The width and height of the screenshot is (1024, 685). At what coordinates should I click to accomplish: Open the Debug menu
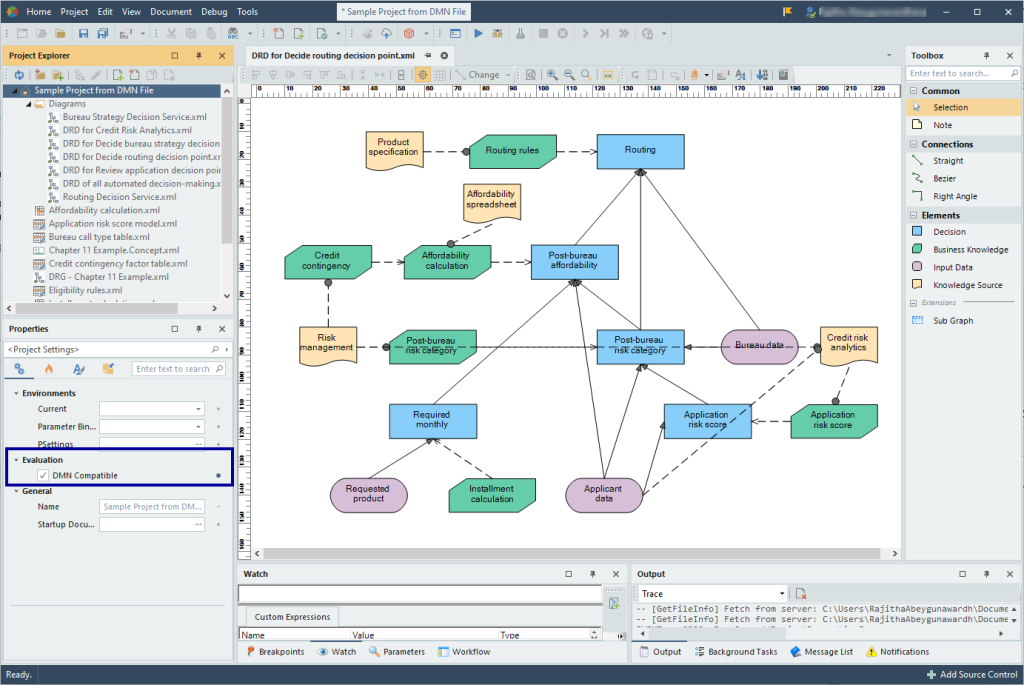coord(214,12)
